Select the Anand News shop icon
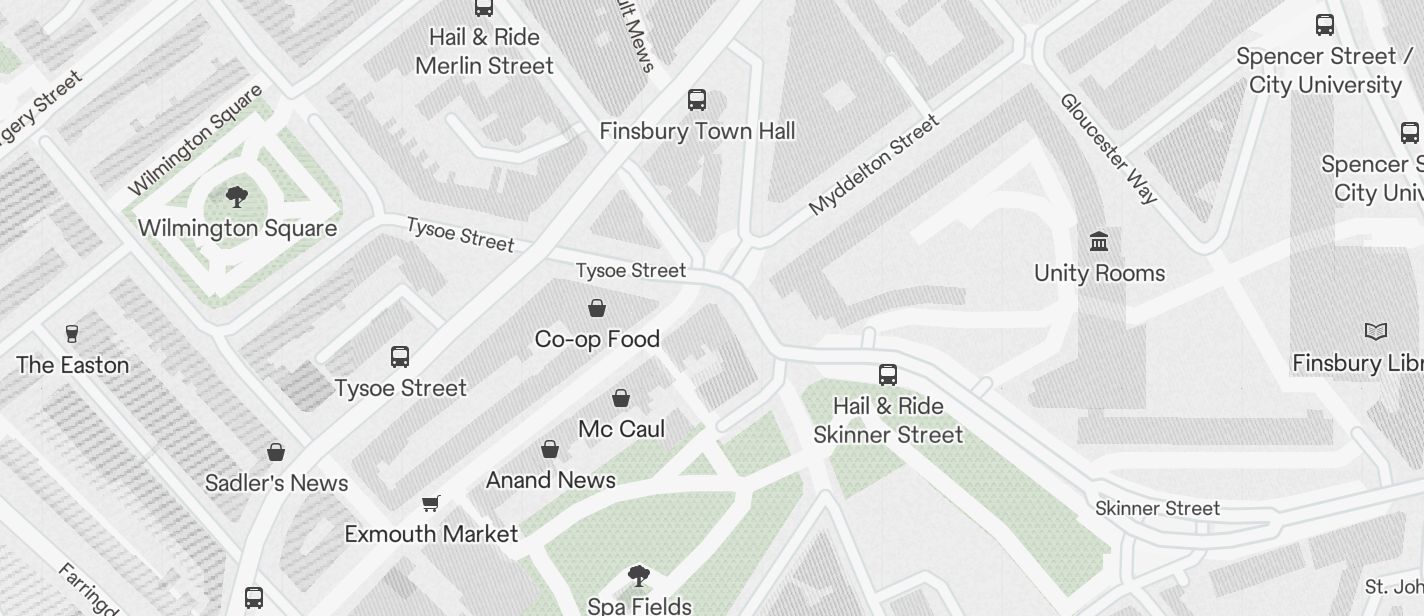Viewport: 1424px width, 616px height. pos(550,449)
